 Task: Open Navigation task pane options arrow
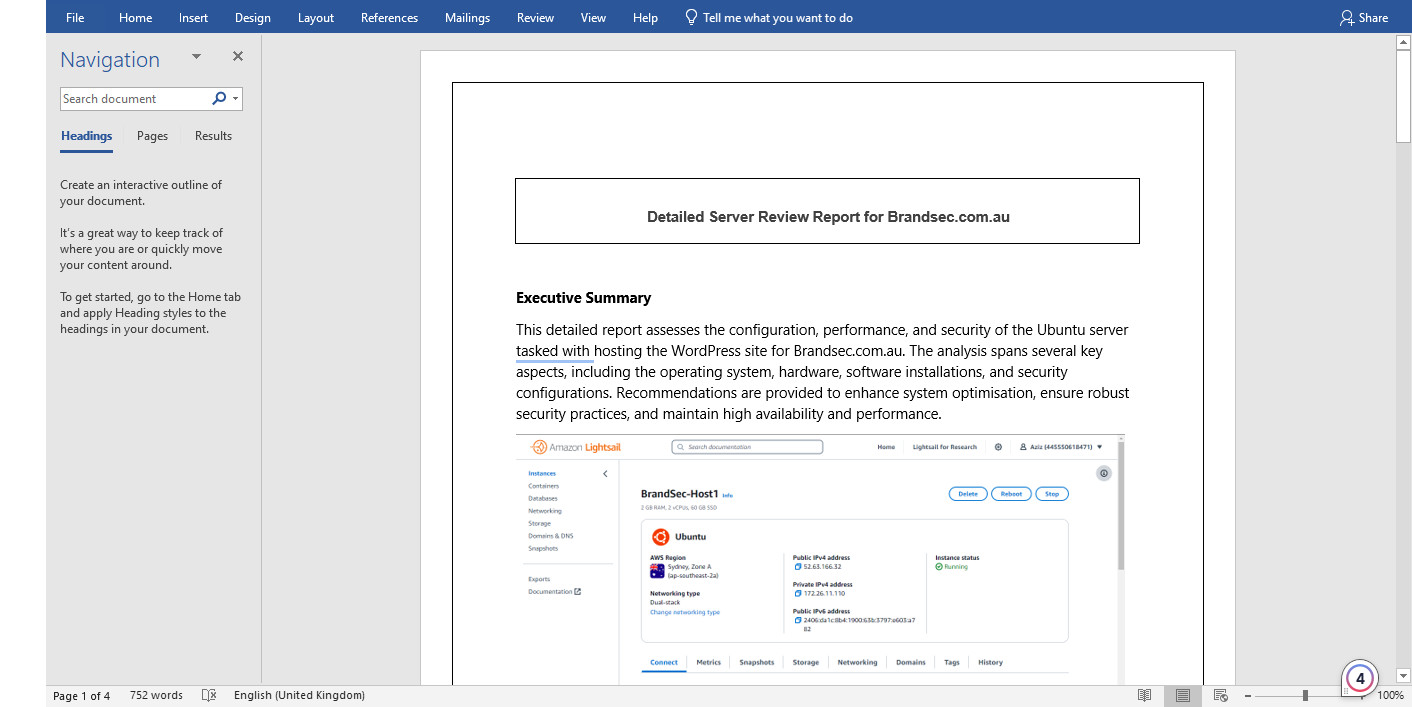coord(196,57)
